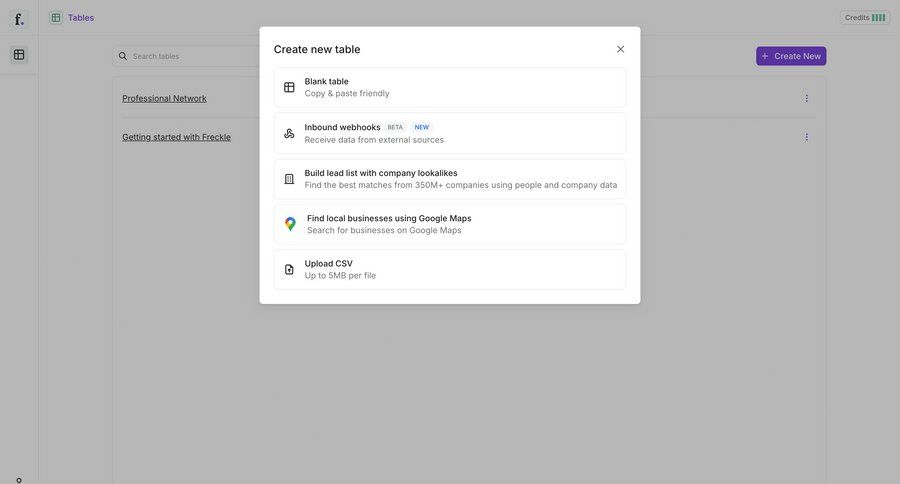900x484 pixels.
Task: Click the 'Up to 5MB per file' text
Action: coord(340,276)
